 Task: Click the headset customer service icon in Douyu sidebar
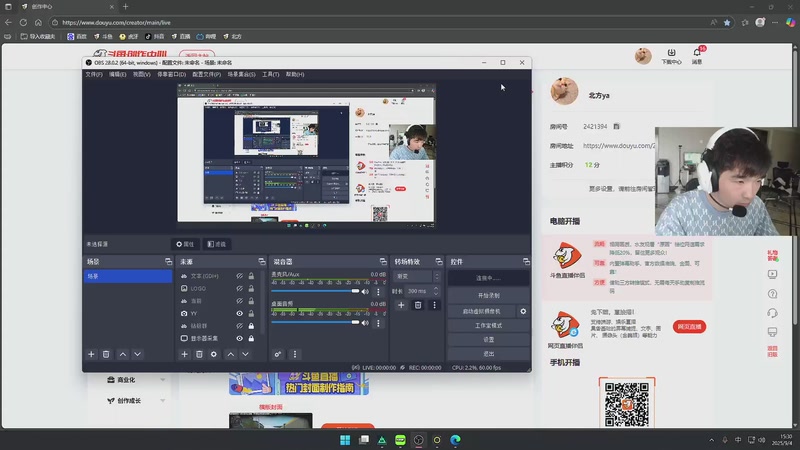[772, 313]
